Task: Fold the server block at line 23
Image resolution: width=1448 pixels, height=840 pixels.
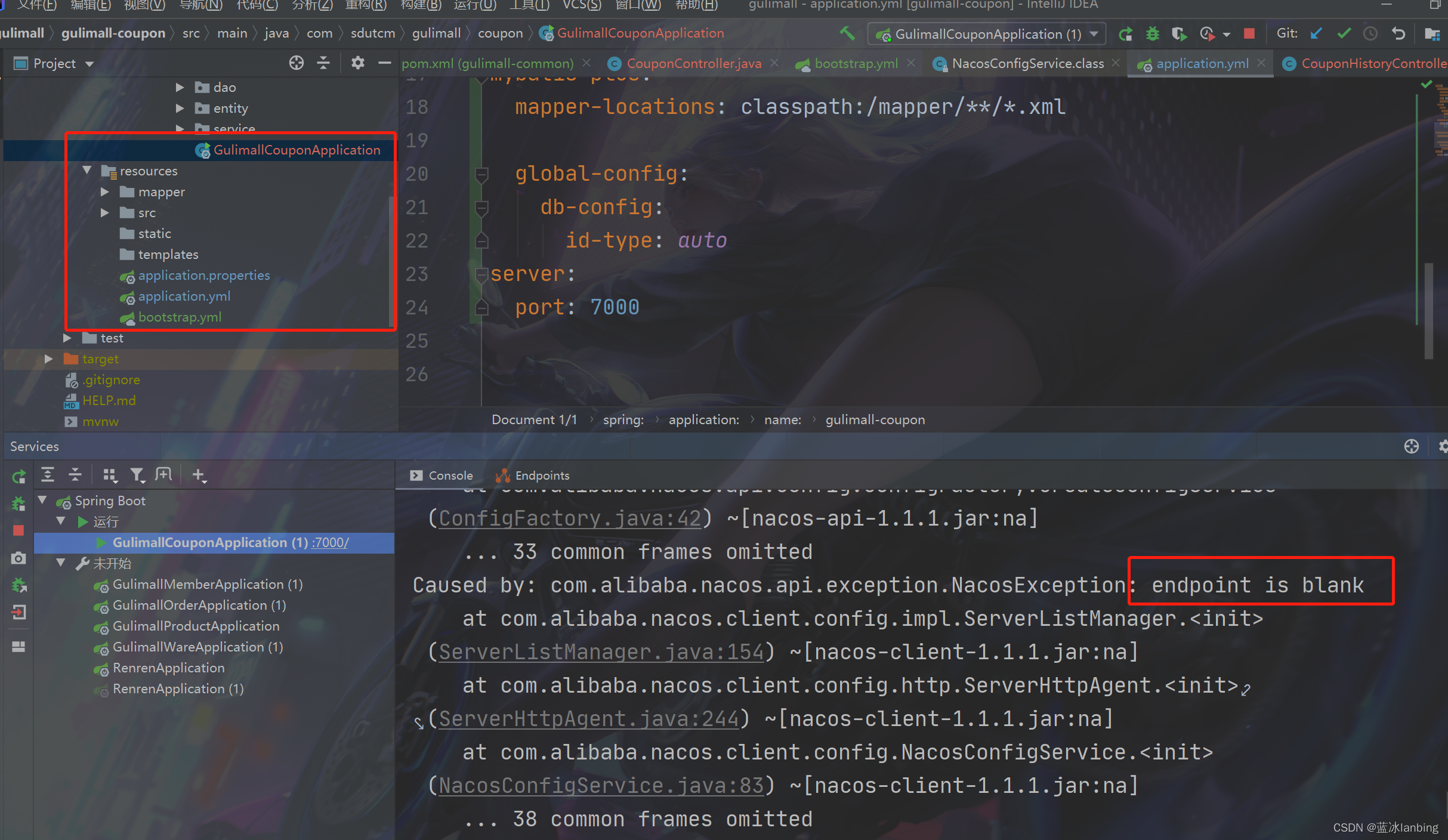Action: pos(482,274)
